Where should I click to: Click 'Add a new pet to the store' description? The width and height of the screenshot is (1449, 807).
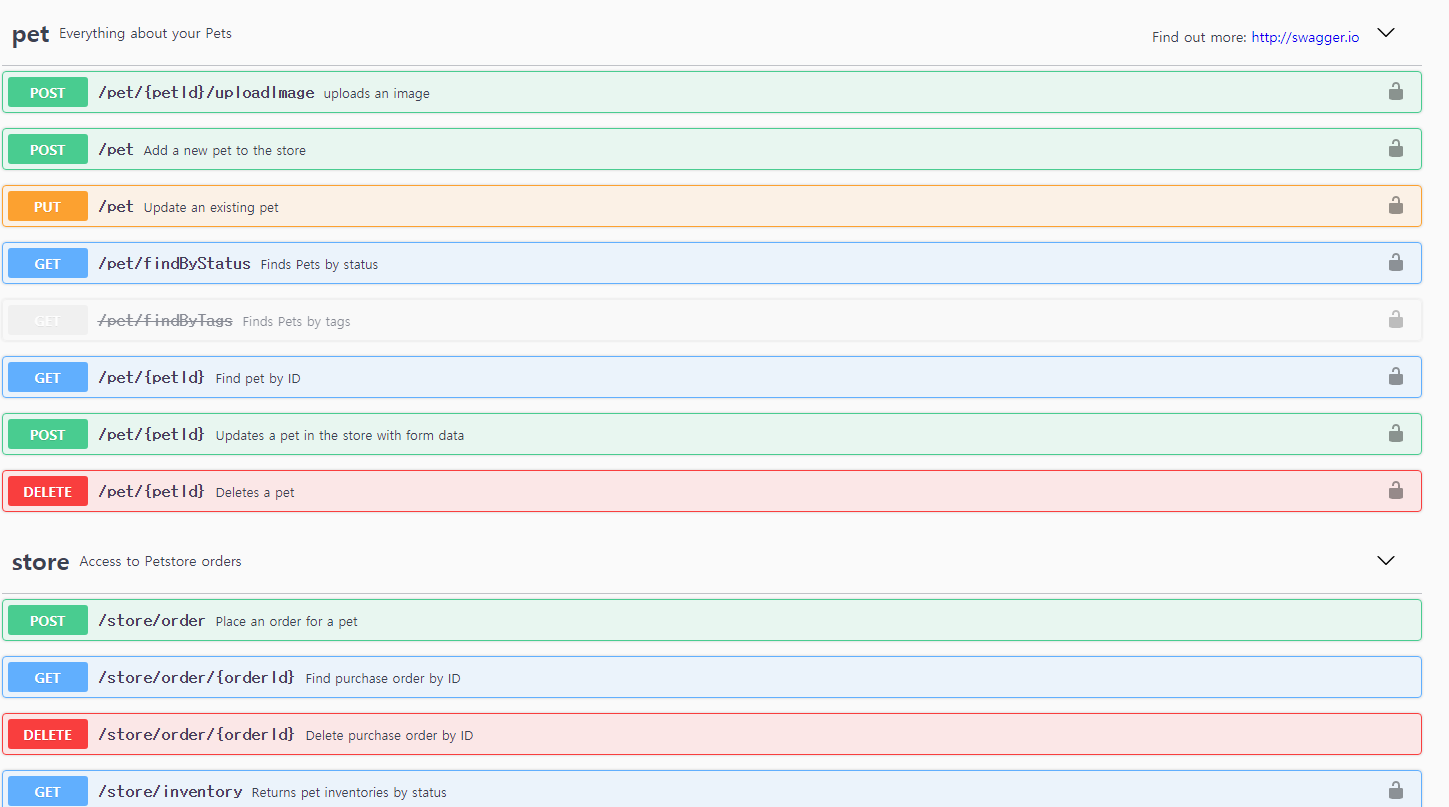point(225,150)
